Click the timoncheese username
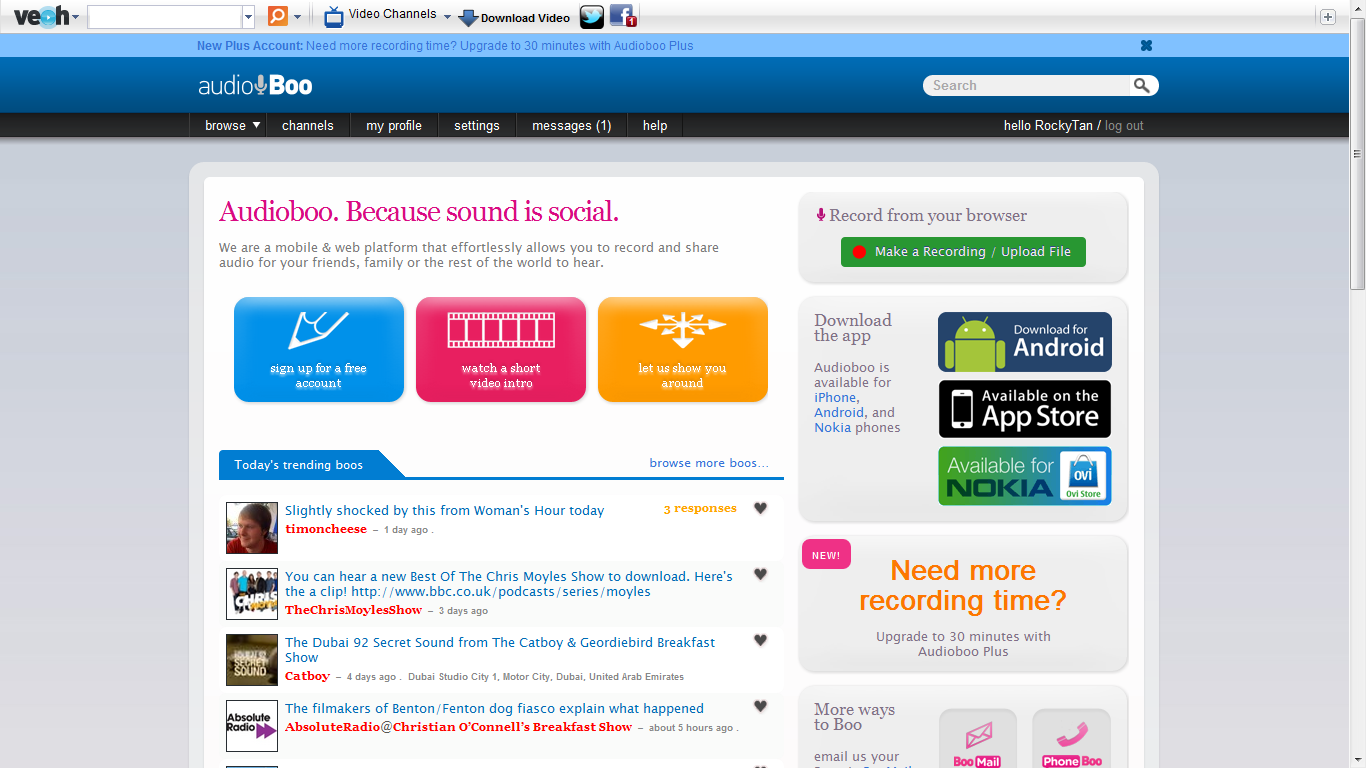1366x768 pixels. click(x=326, y=529)
